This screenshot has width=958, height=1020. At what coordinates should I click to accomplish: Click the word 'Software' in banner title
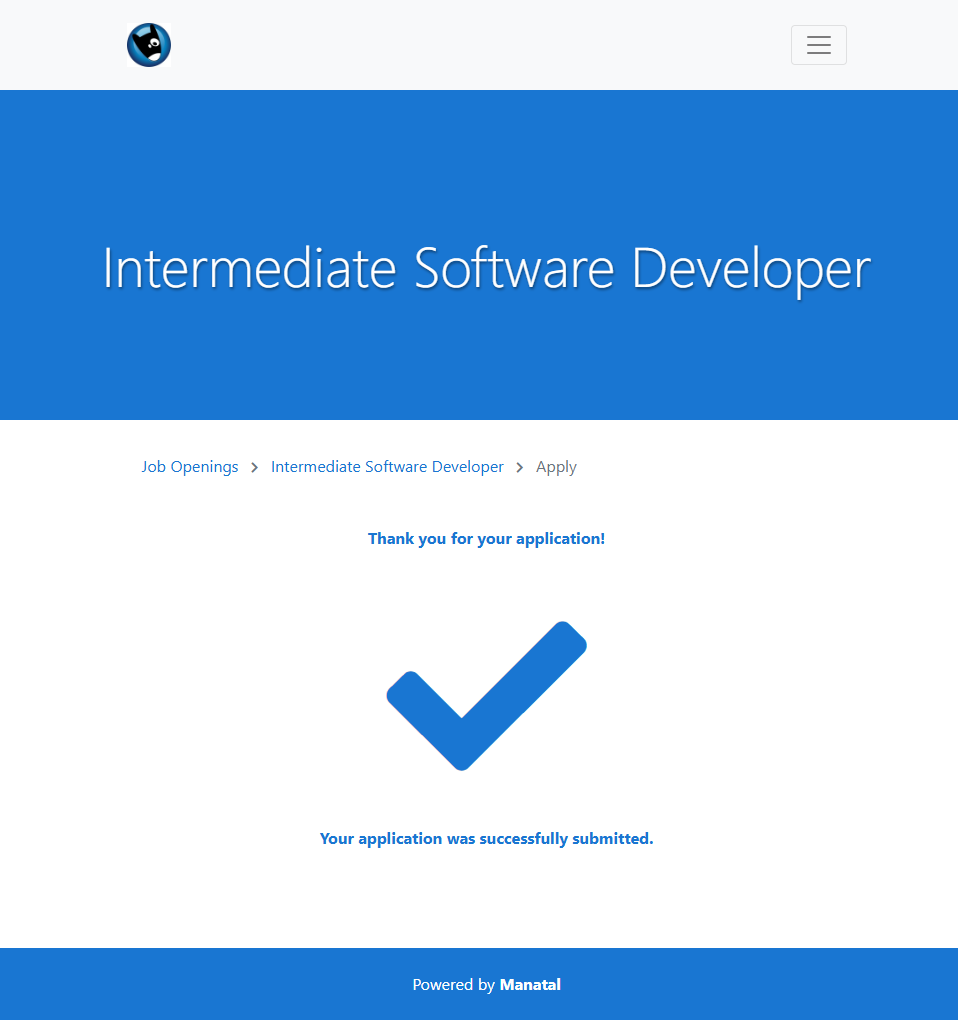[x=514, y=269]
